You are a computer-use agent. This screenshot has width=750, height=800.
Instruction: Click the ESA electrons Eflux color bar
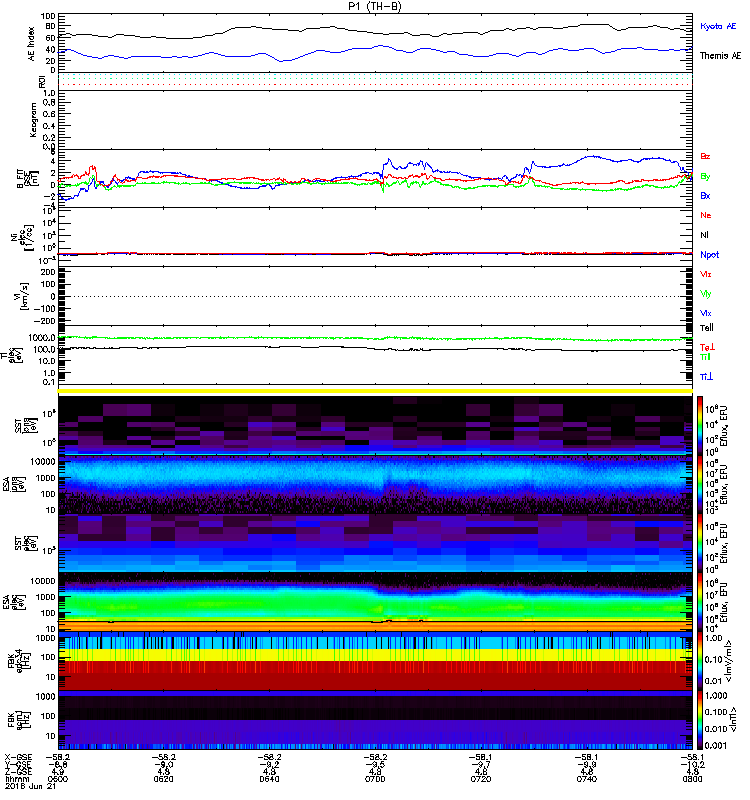point(700,602)
